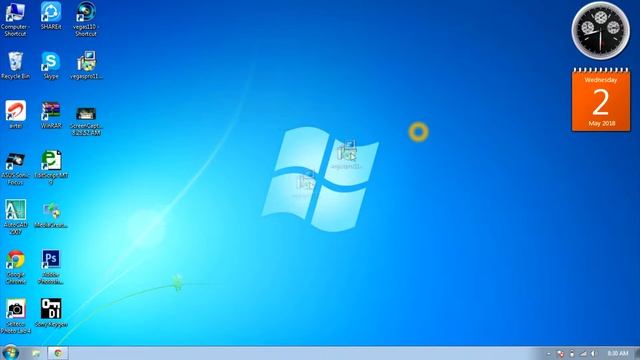Viewport: 640px width, 360px height.
Task: Open Windows Explorer from the taskbar
Action: [x=36, y=353]
